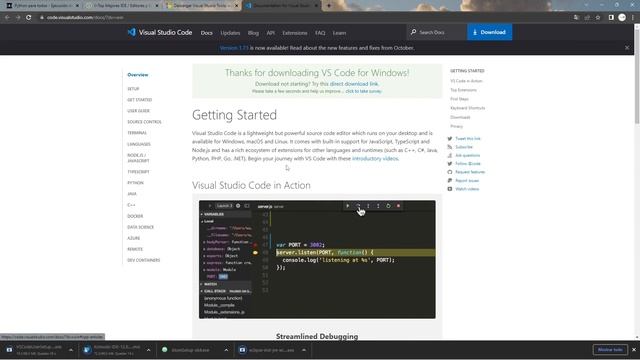The height and width of the screenshot is (360, 640).
Task: Click the Visual Studio Code logo
Action: 160,32
